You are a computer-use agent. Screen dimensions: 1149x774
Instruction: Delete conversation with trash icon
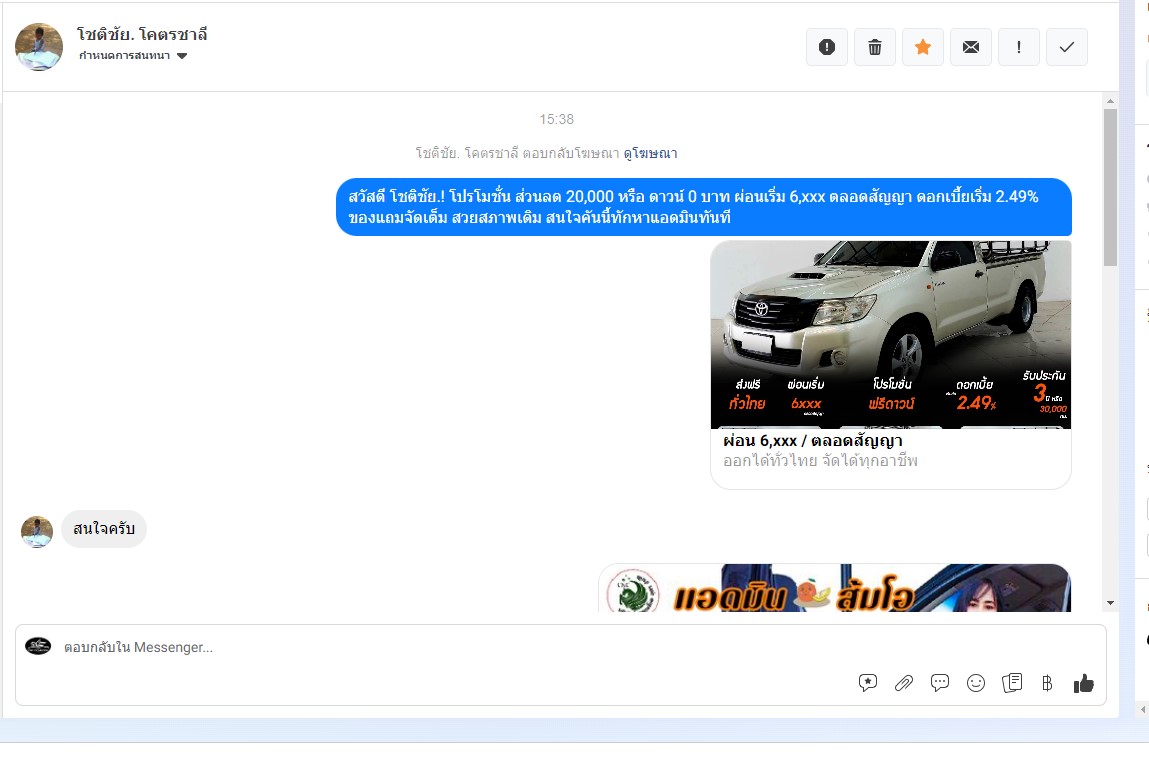[x=875, y=47]
